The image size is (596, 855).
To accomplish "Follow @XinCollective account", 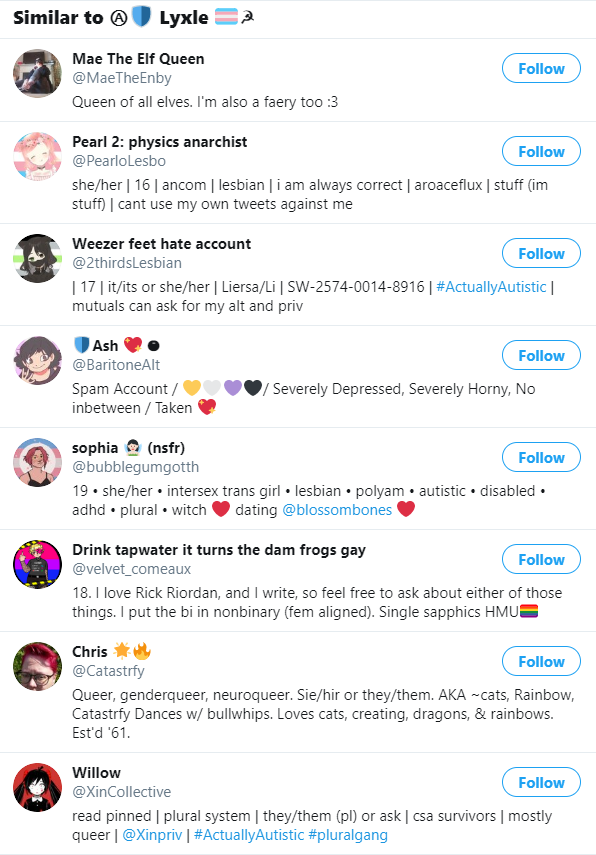I will [541, 782].
